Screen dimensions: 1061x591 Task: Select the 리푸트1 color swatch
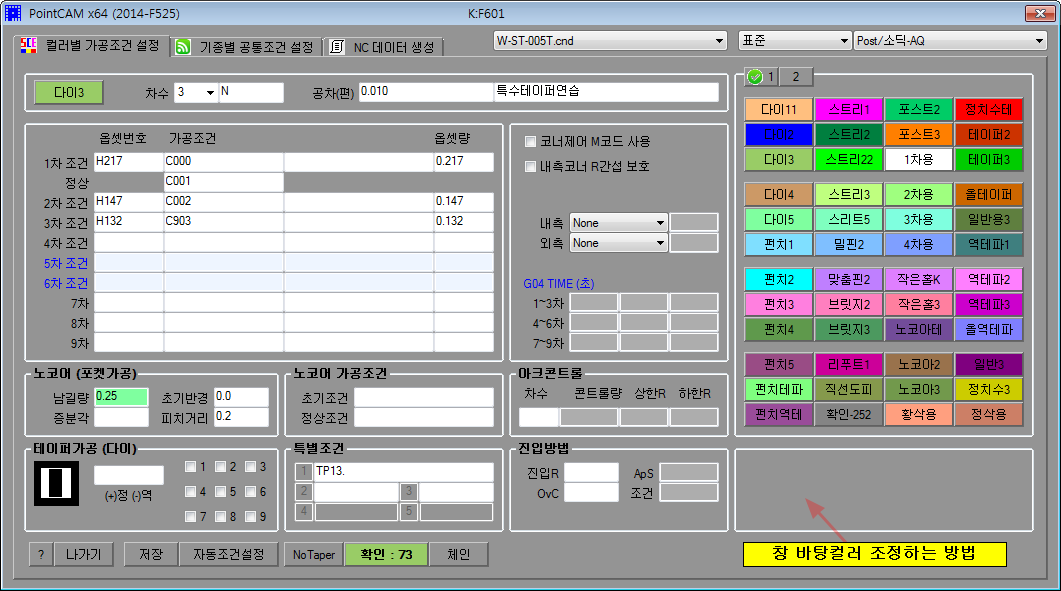point(849,364)
